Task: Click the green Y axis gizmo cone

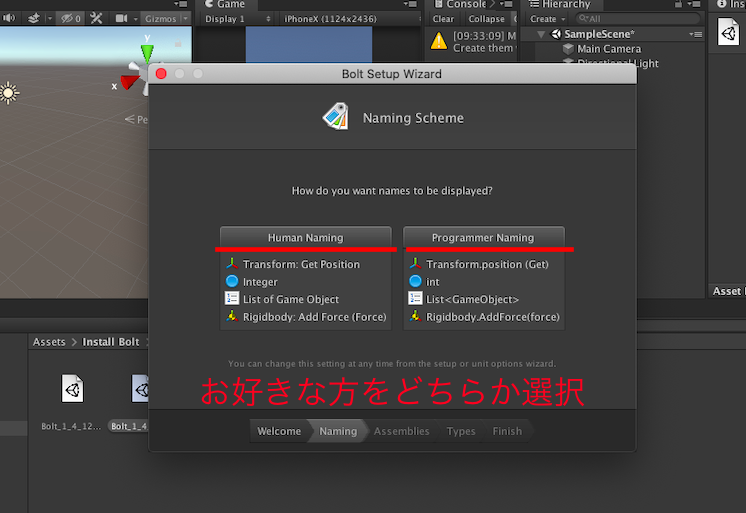Action: click(x=147, y=52)
